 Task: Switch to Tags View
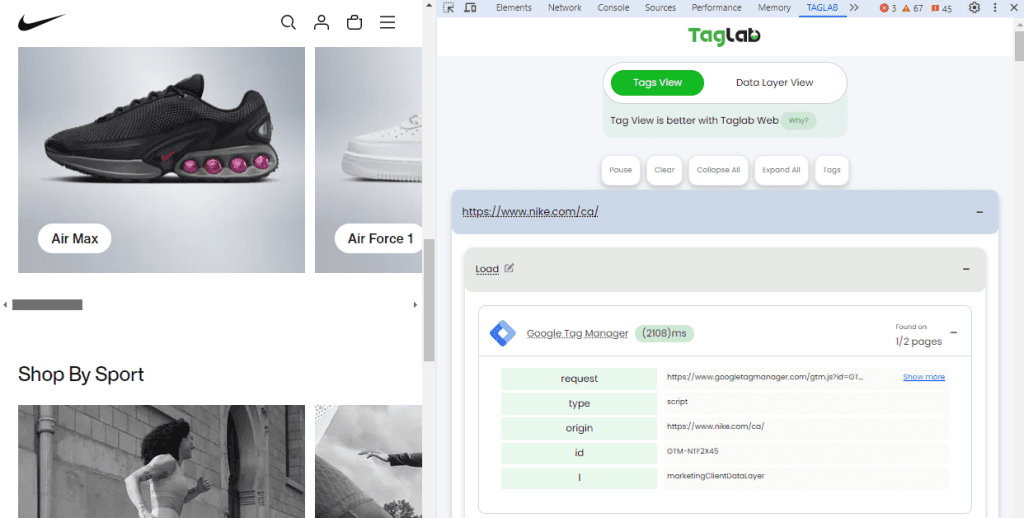coord(657,83)
